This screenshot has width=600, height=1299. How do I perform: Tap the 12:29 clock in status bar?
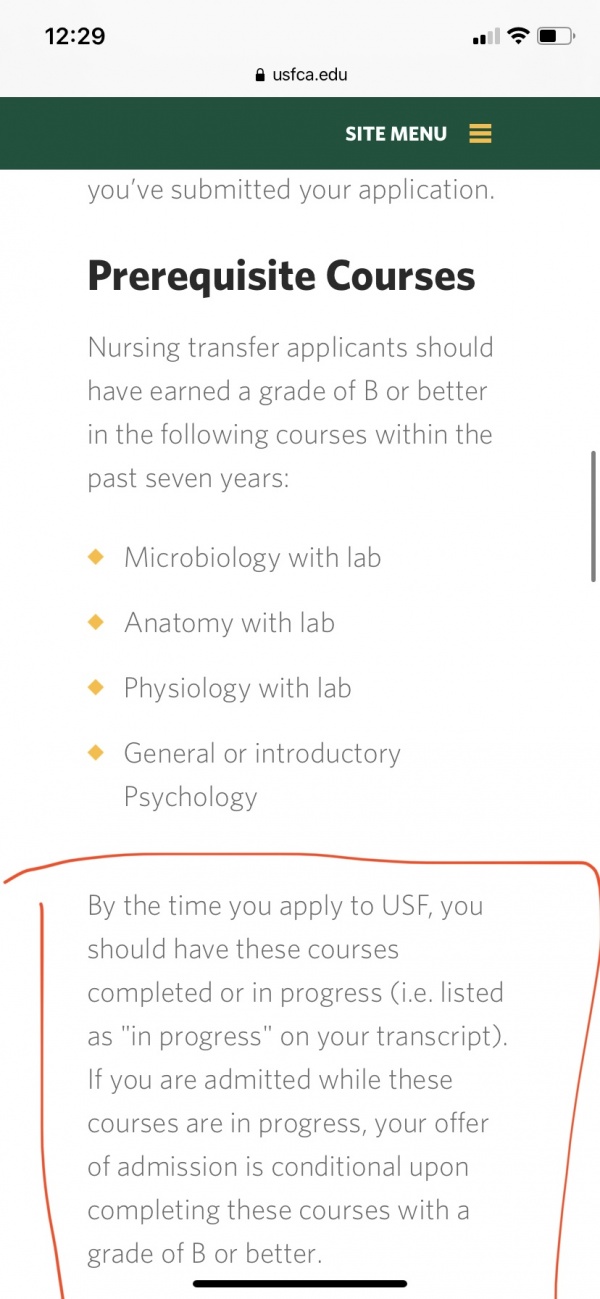75,36
